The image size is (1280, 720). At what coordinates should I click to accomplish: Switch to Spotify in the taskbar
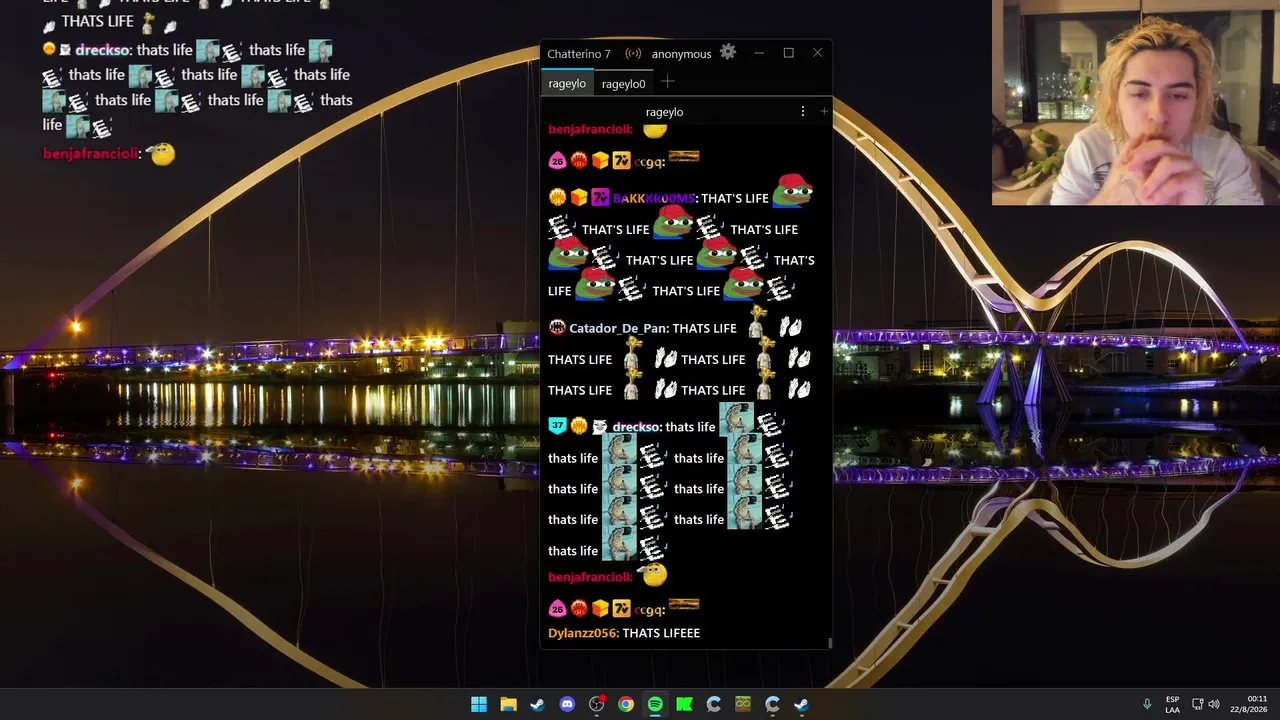click(655, 704)
